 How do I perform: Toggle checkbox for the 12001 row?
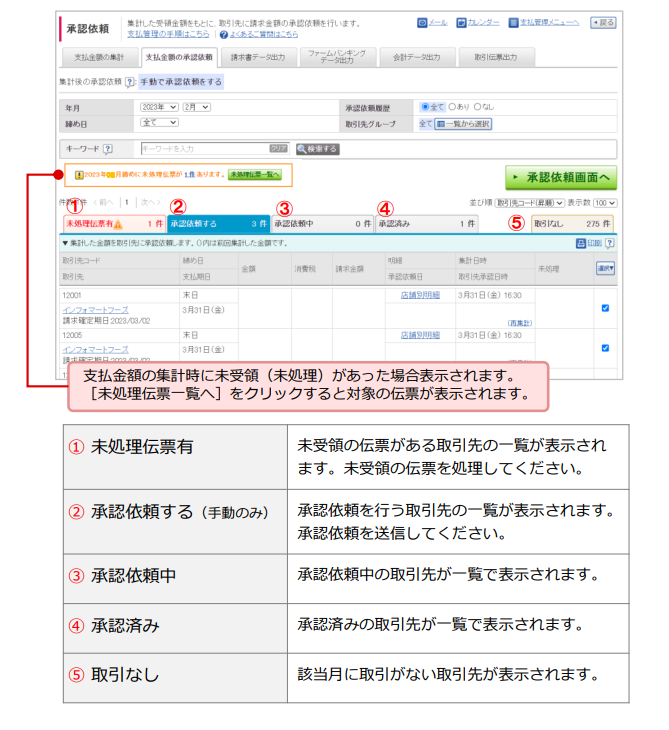[x=605, y=308]
